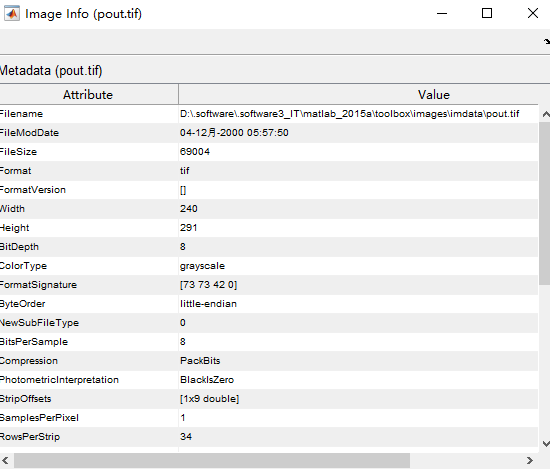This screenshot has width=550, height=469.
Task: Maximize the Image Info window
Action: pyautogui.click(x=487, y=13)
